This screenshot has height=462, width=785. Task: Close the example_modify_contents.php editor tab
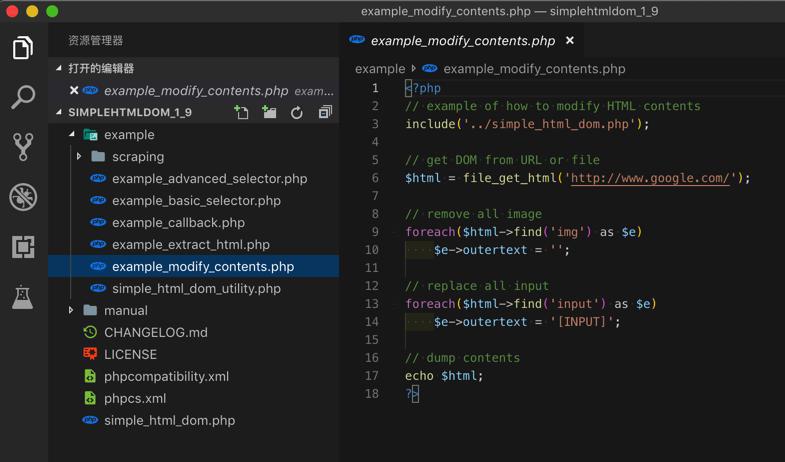(x=570, y=41)
